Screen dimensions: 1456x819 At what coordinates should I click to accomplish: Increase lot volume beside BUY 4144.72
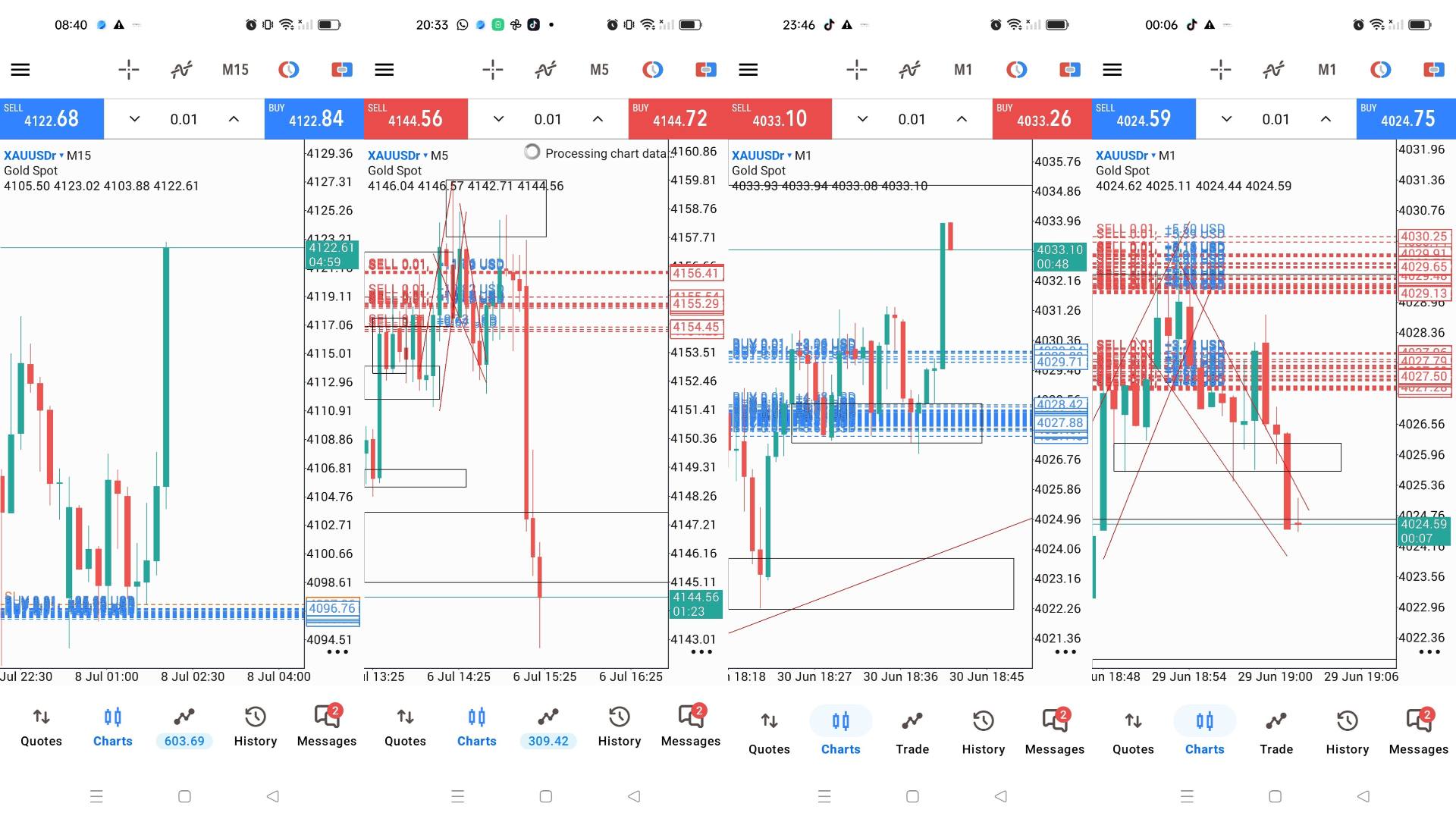coord(598,119)
